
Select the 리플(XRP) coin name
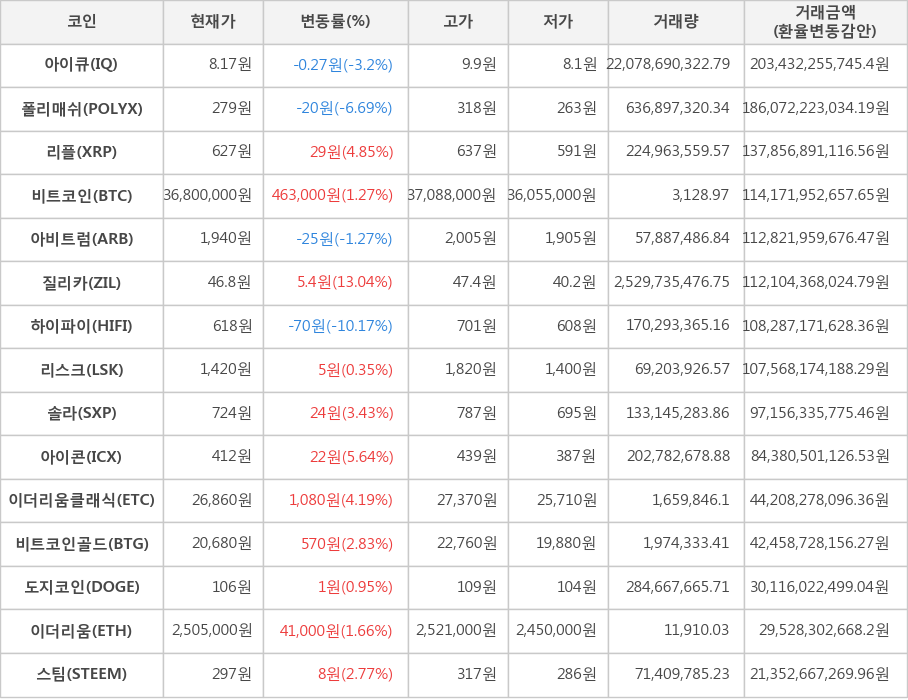(81, 152)
